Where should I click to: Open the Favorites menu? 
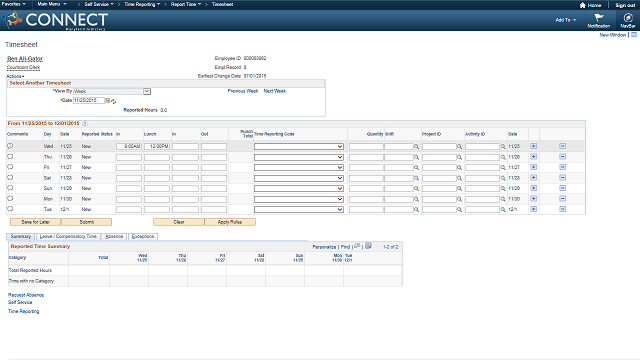[13, 4]
